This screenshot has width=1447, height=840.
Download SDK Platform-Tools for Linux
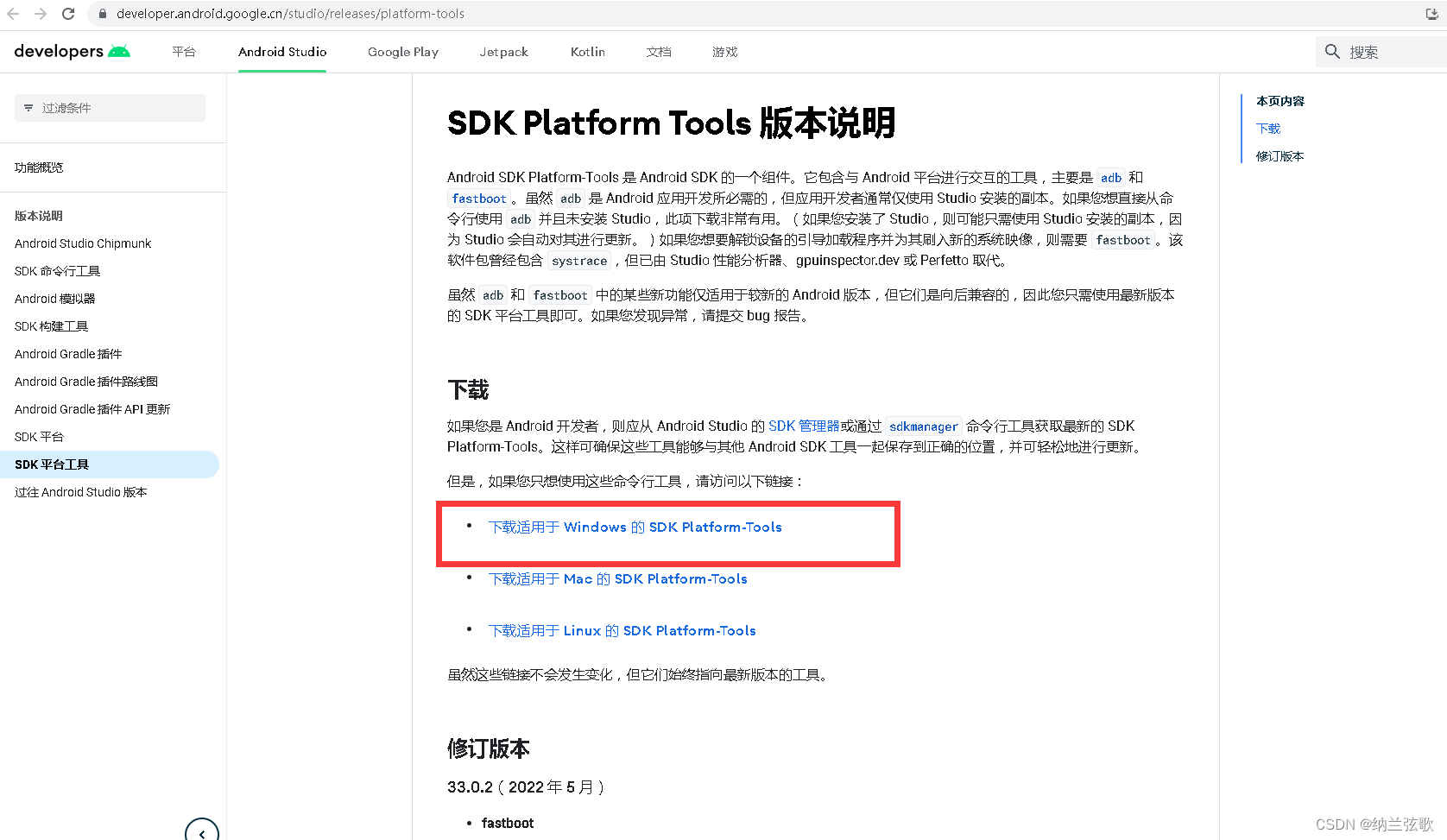621,630
